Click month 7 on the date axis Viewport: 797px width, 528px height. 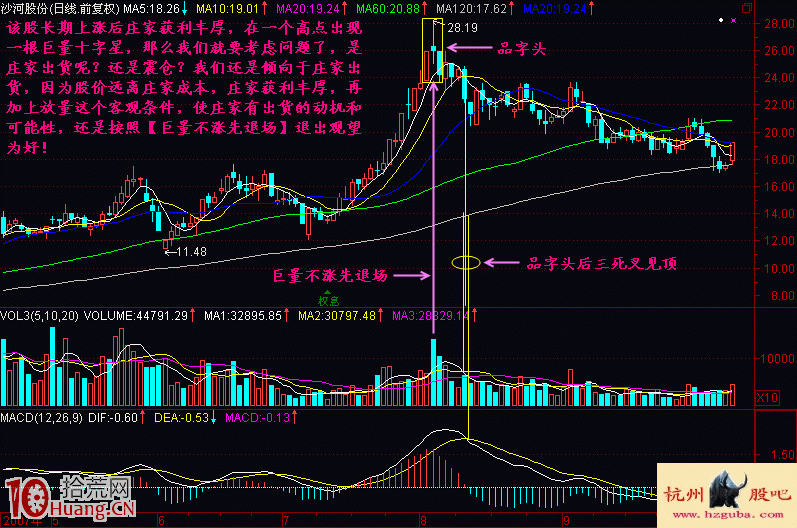286,521
